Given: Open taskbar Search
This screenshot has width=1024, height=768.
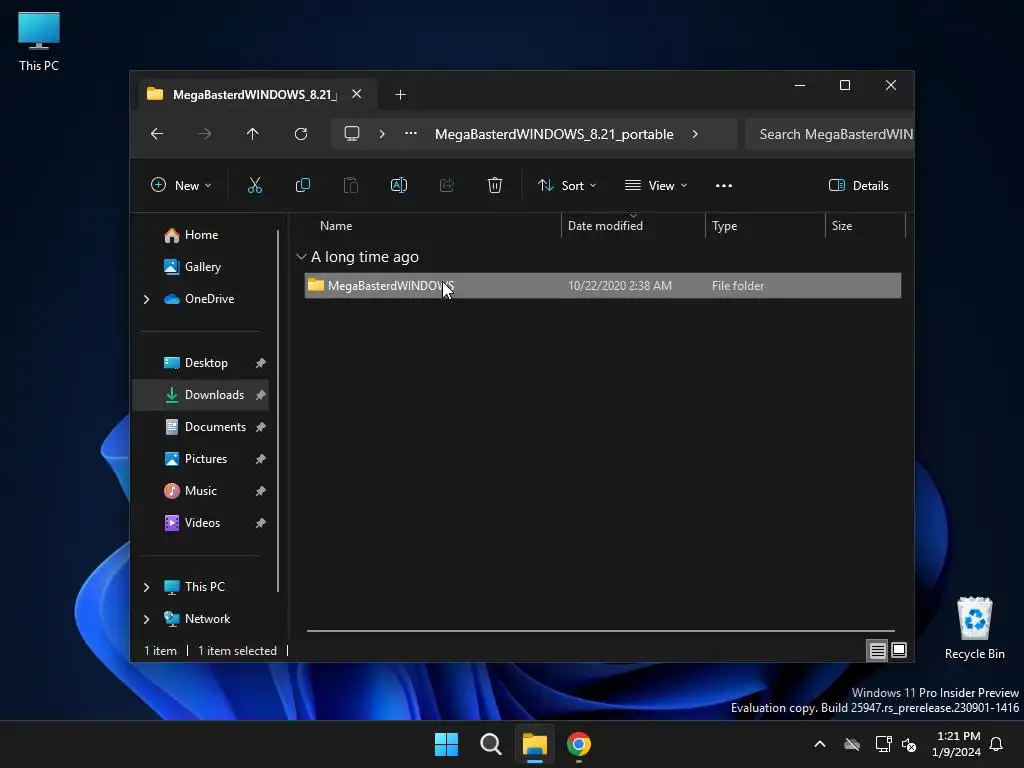Looking at the screenshot, I should pos(490,744).
